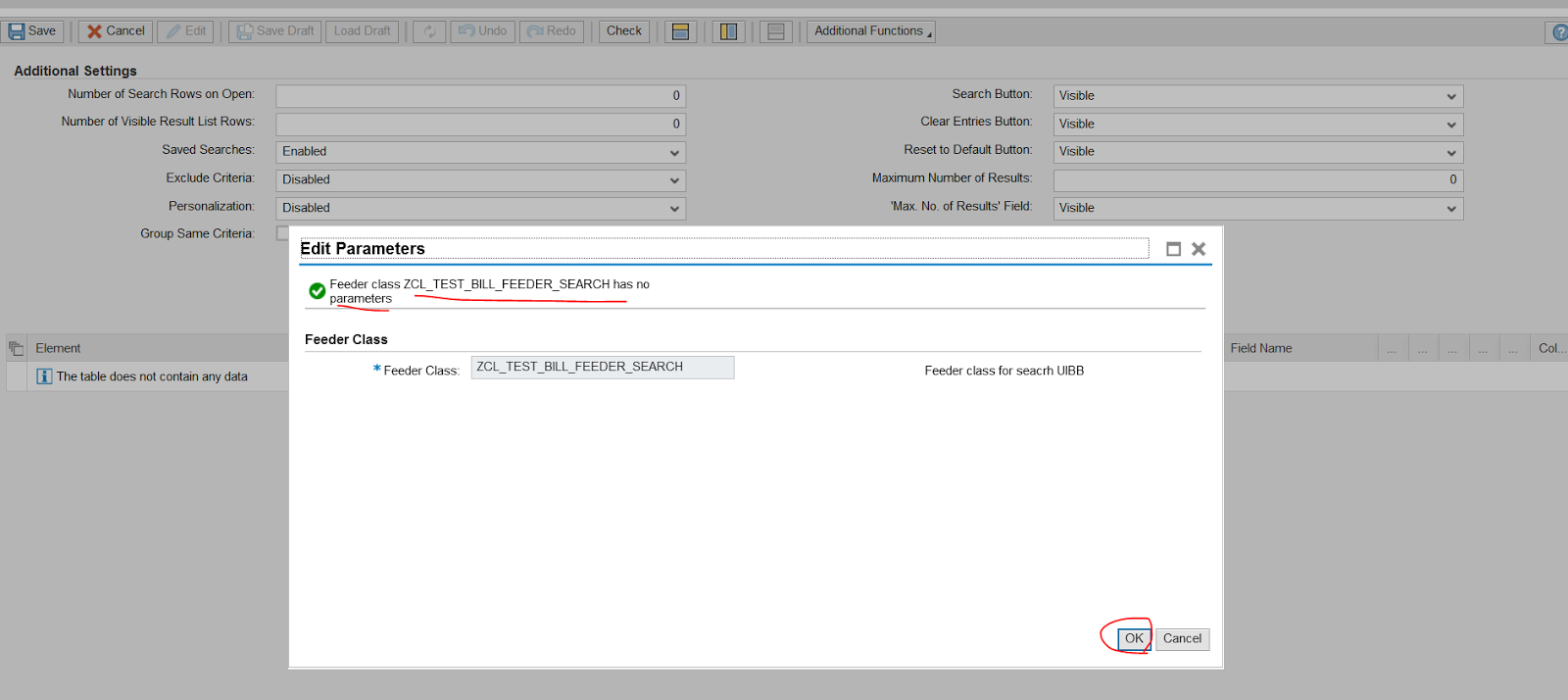This screenshot has width=1568, height=700.
Task: Click the Feeder Class input field
Action: coord(602,367)
